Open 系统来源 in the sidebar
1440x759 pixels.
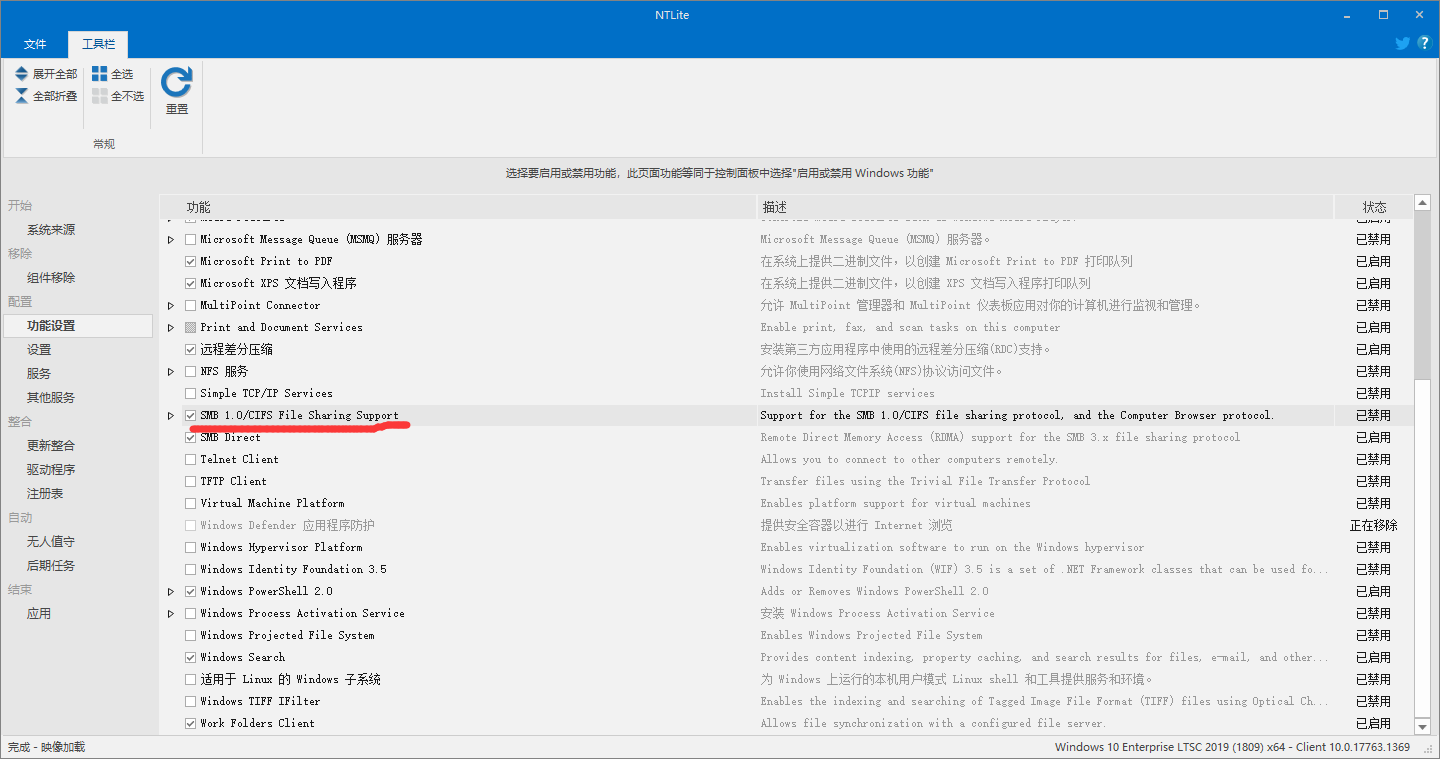[x=51, y=230]
